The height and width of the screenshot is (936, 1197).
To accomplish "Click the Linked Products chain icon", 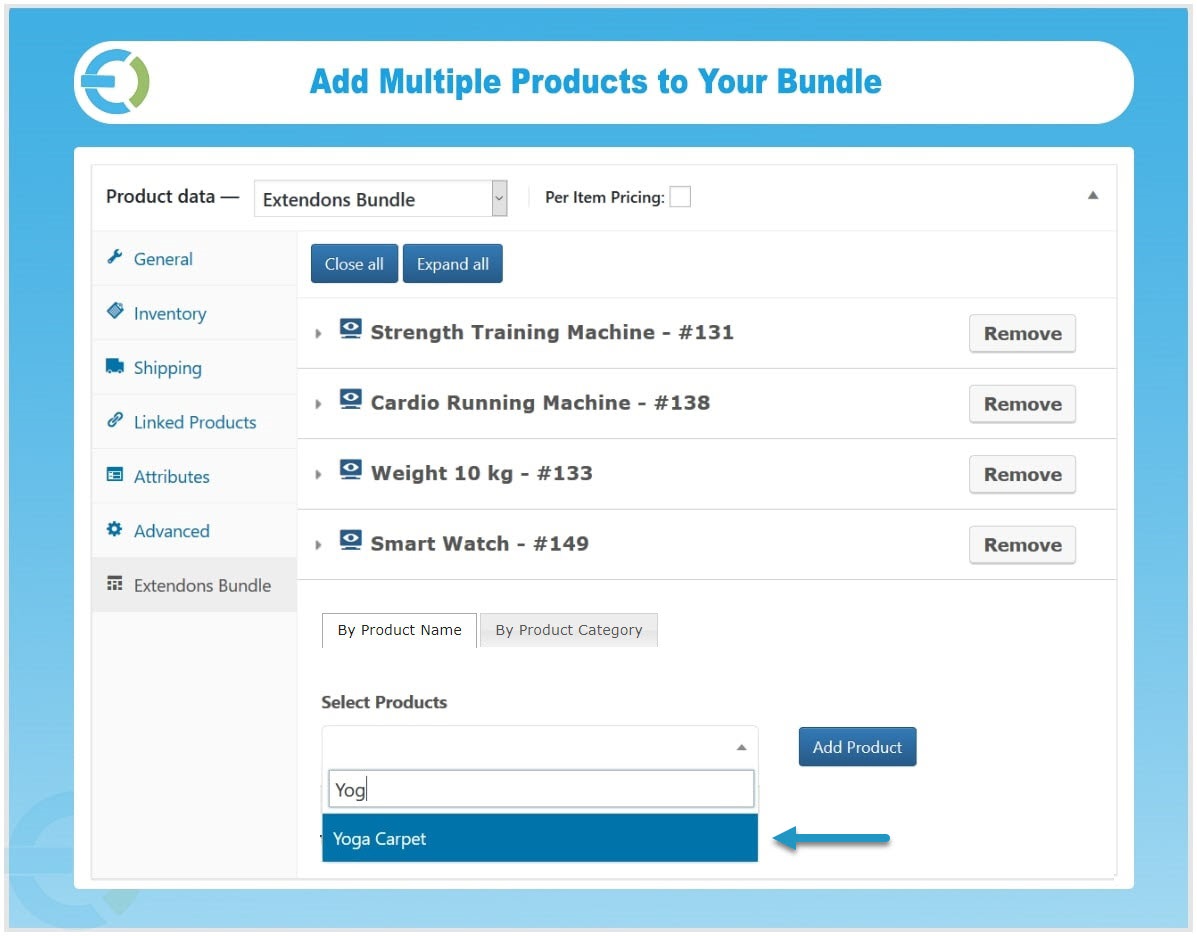I will [115, 422].
